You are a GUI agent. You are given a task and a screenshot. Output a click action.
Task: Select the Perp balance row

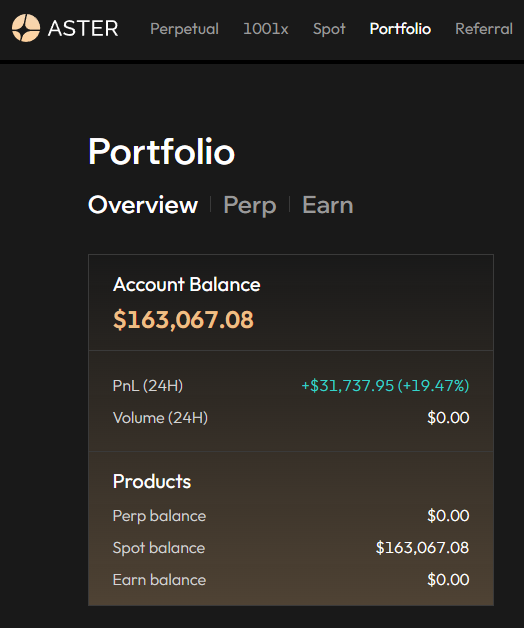[x=291, y=515]
